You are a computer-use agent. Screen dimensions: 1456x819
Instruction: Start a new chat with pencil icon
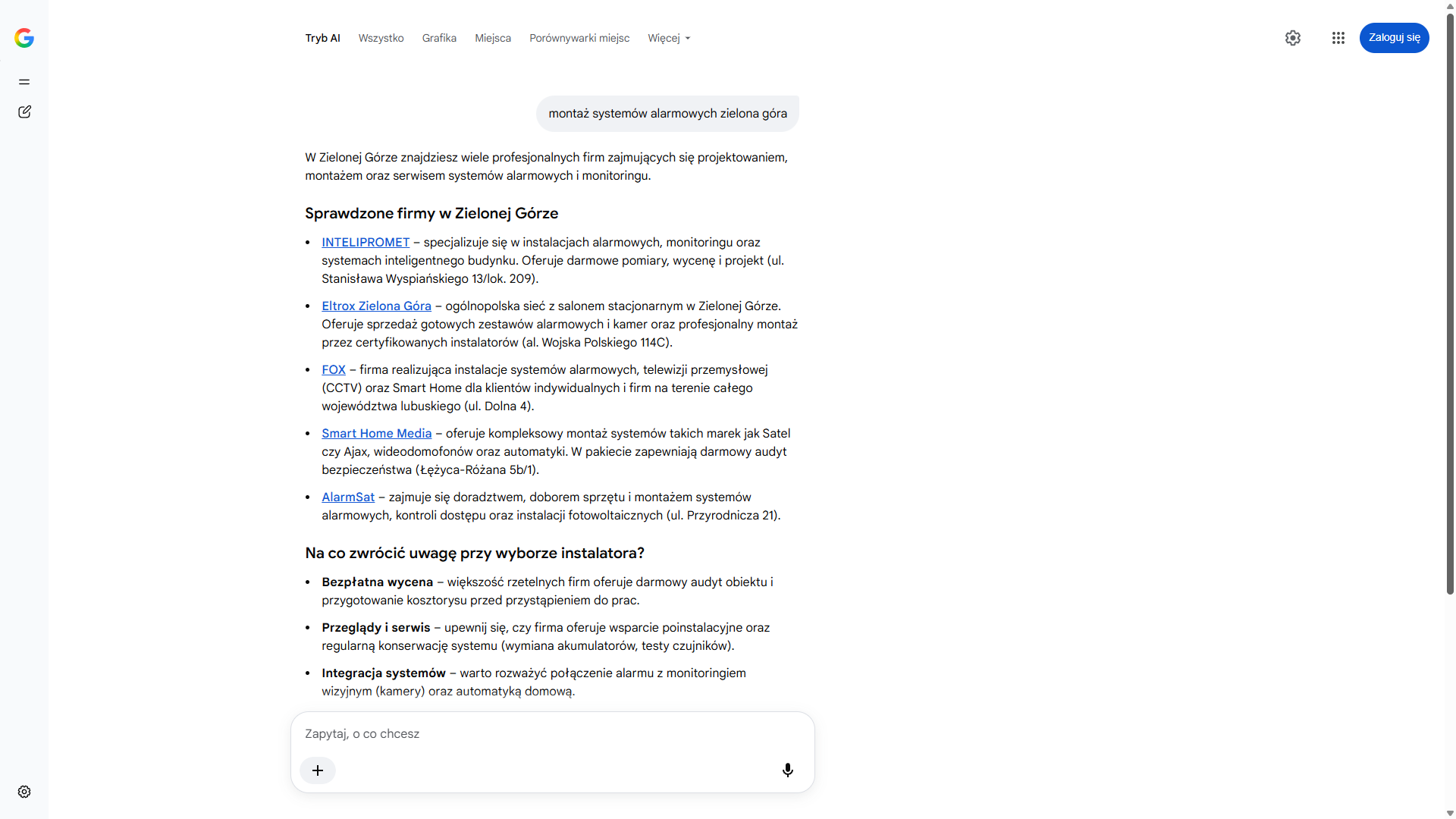point(24,112)
